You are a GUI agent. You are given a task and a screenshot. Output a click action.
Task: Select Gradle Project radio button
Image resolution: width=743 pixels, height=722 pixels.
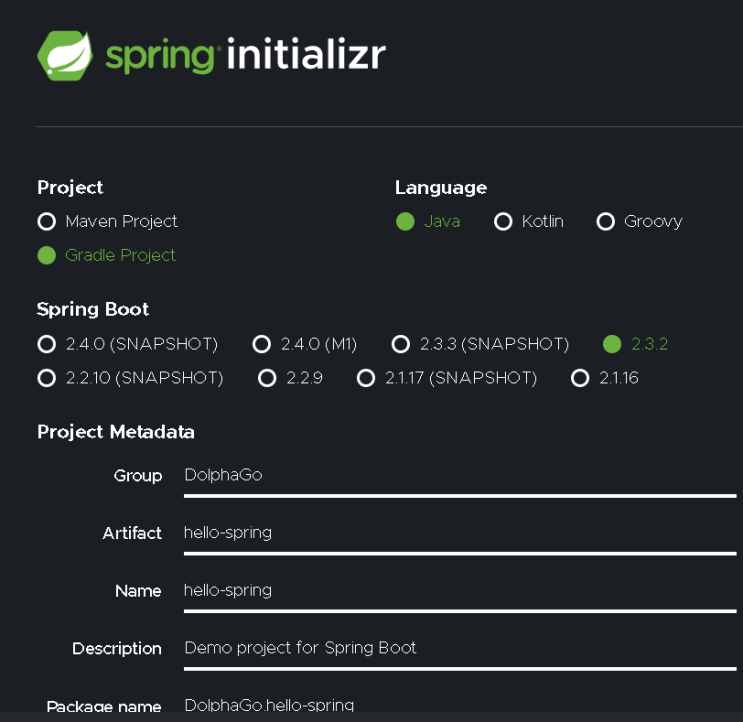[x=47, y=255]
